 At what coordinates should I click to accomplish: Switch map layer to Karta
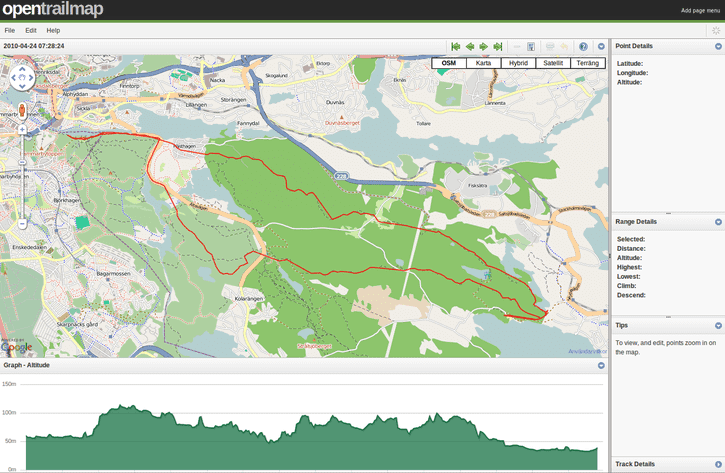[483, 63]
